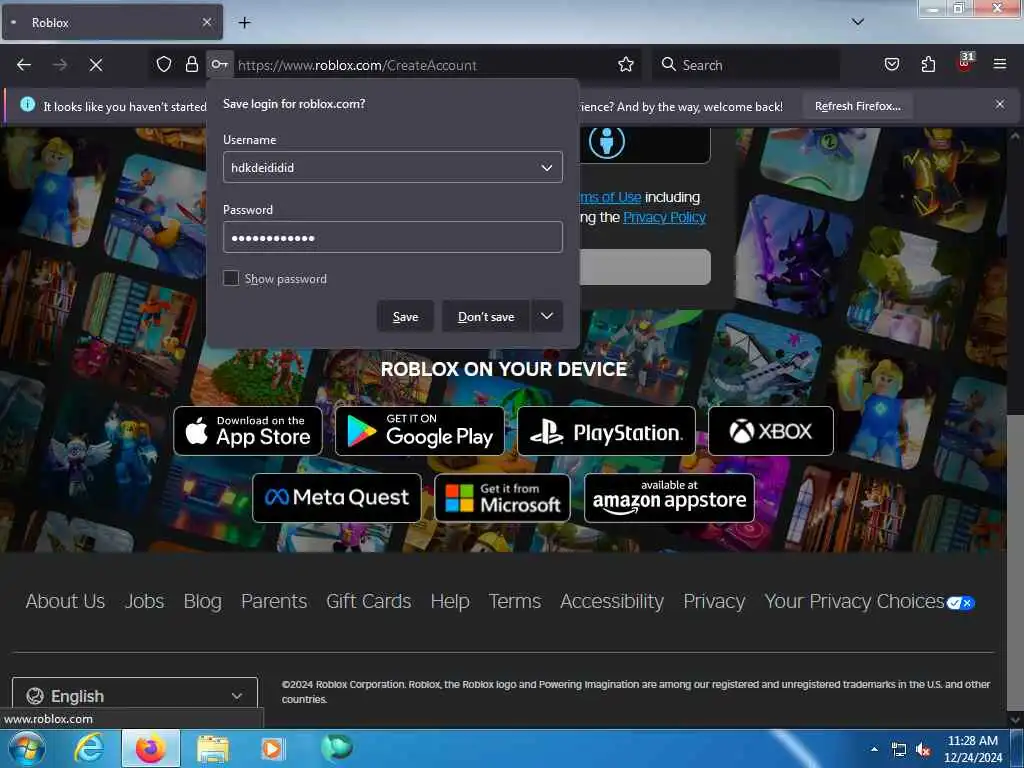Screen dimensions: 1024x768
Task: Open the Firefox application menu
Action: click(1000, 65)
